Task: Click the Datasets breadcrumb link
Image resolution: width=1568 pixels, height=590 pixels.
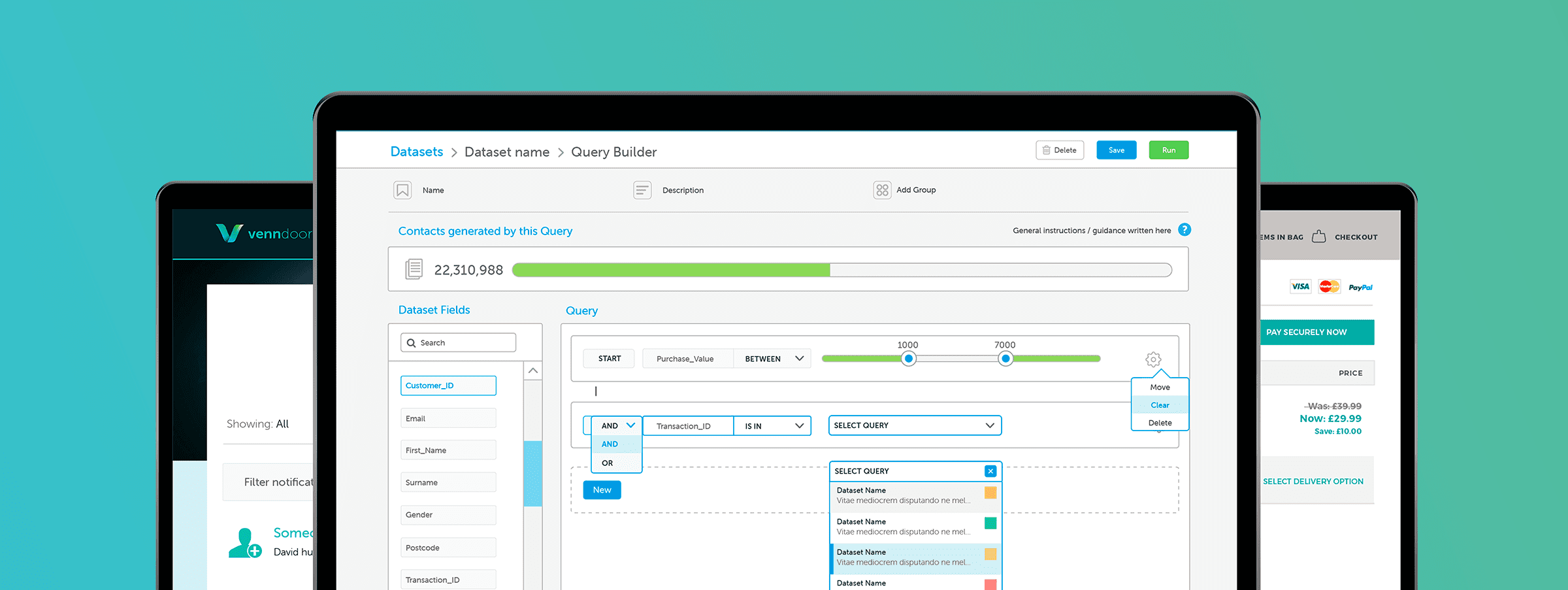Action: point(416,152)
